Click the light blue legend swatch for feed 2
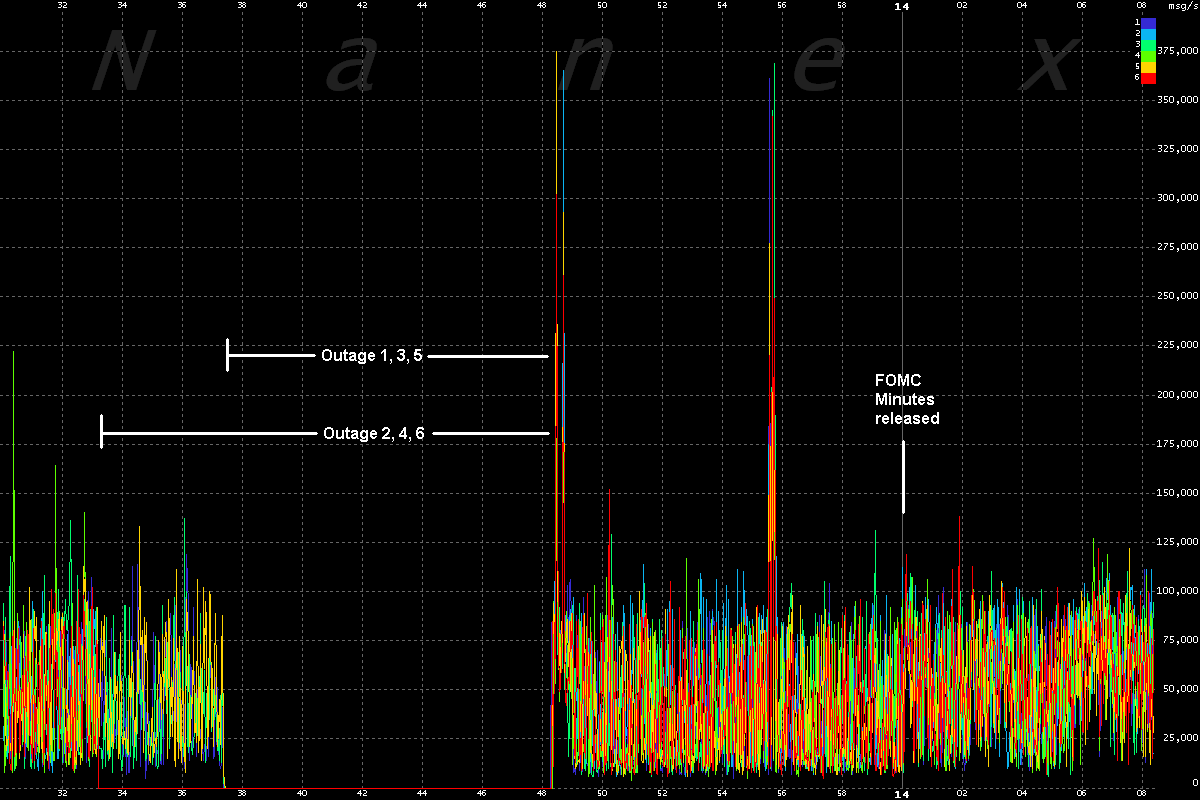Viewport: 1200px width, 800px height. click(x=1150, y=33)
